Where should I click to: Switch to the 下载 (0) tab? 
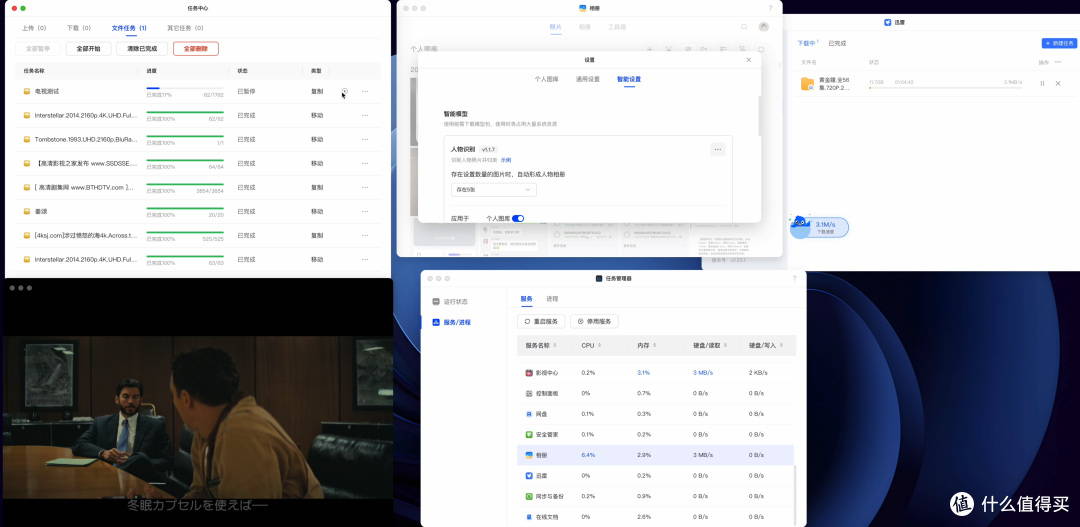click(x=79, y=28)
